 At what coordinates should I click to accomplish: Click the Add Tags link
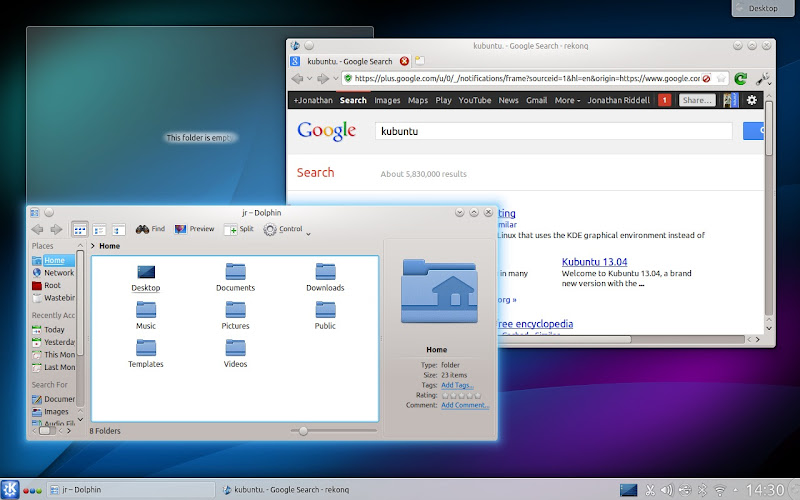457,385
